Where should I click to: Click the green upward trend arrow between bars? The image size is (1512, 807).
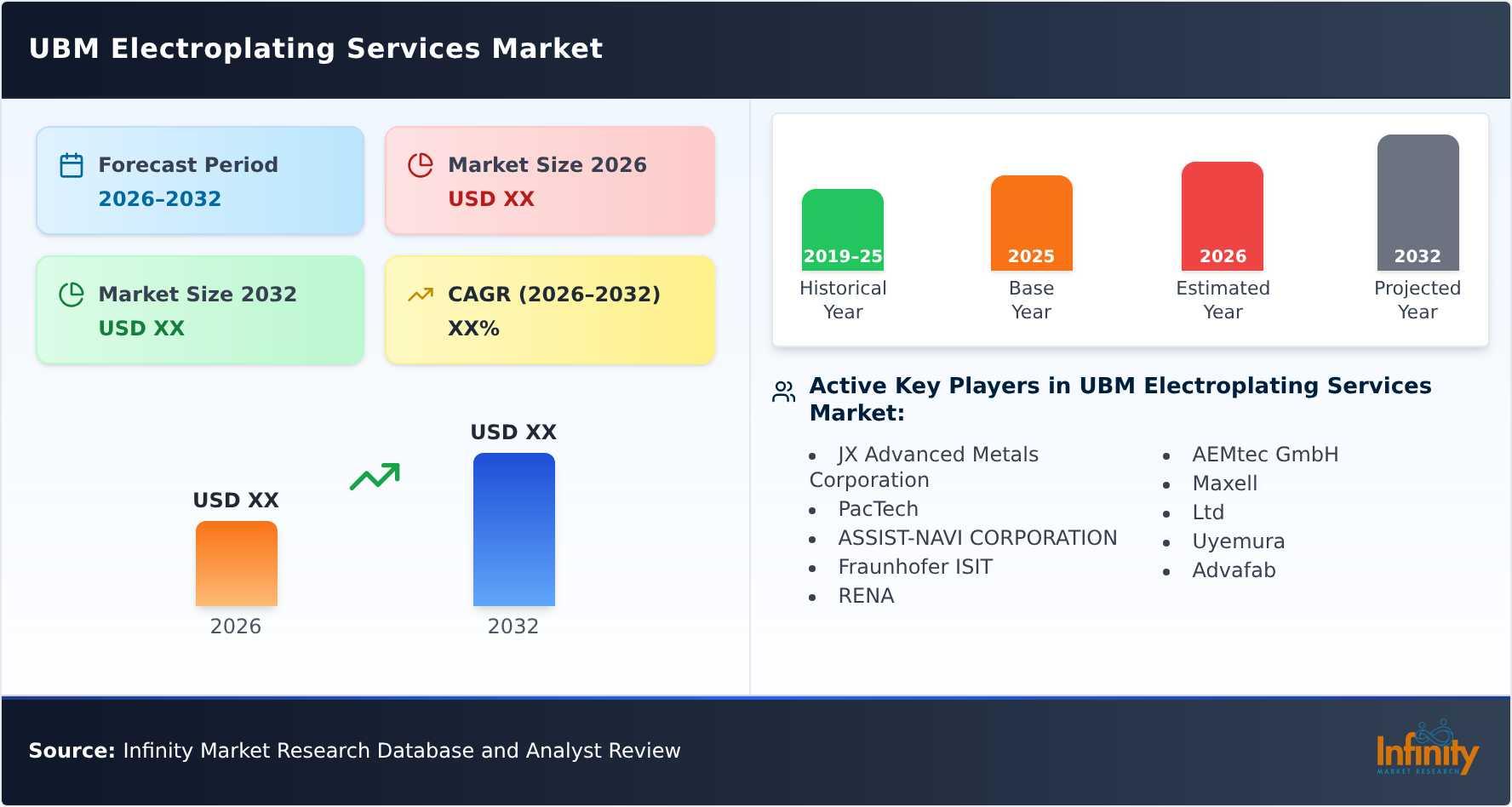tap(375, 477)
